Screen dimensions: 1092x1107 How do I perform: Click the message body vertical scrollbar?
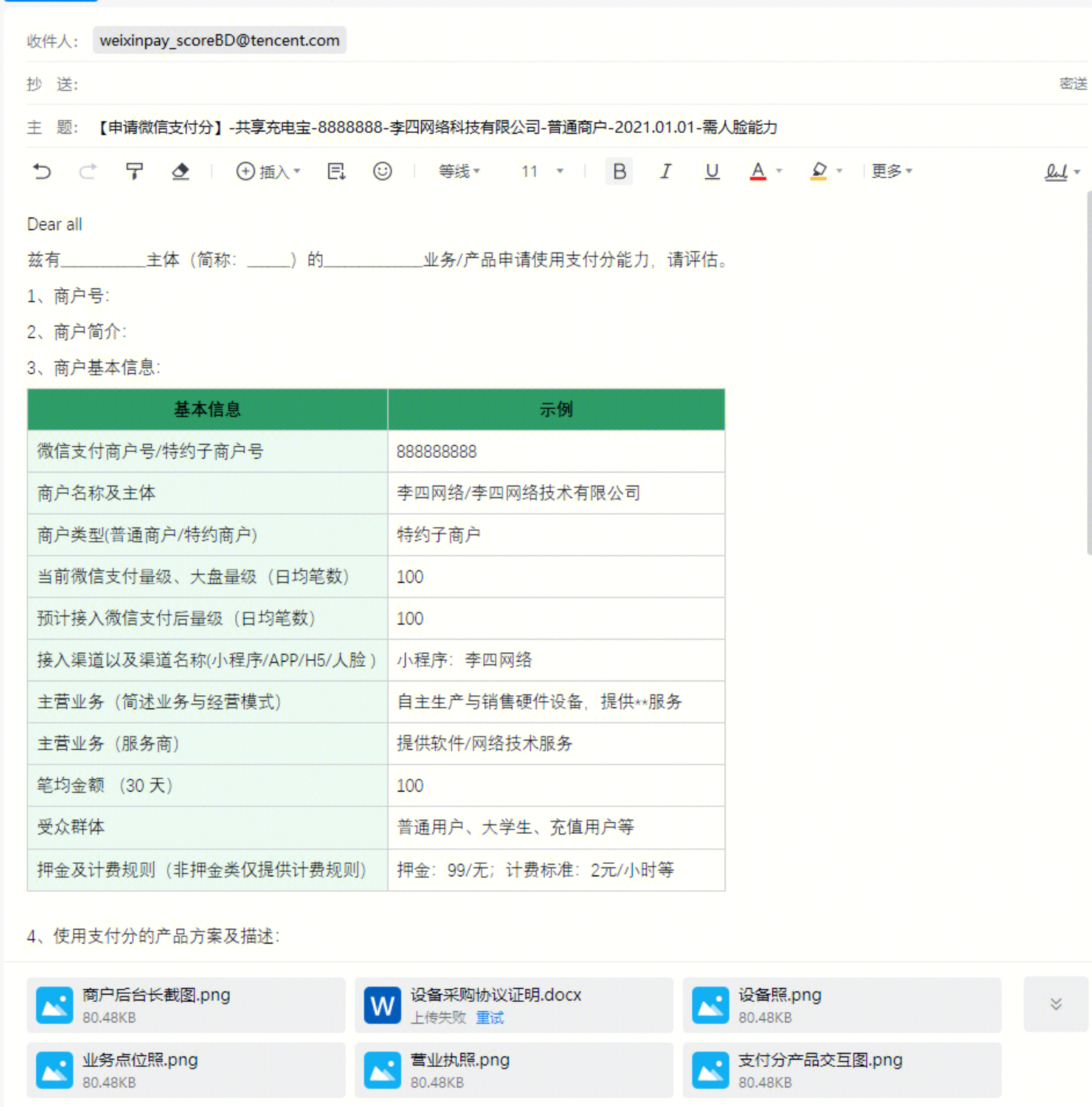pos(1088,372)
